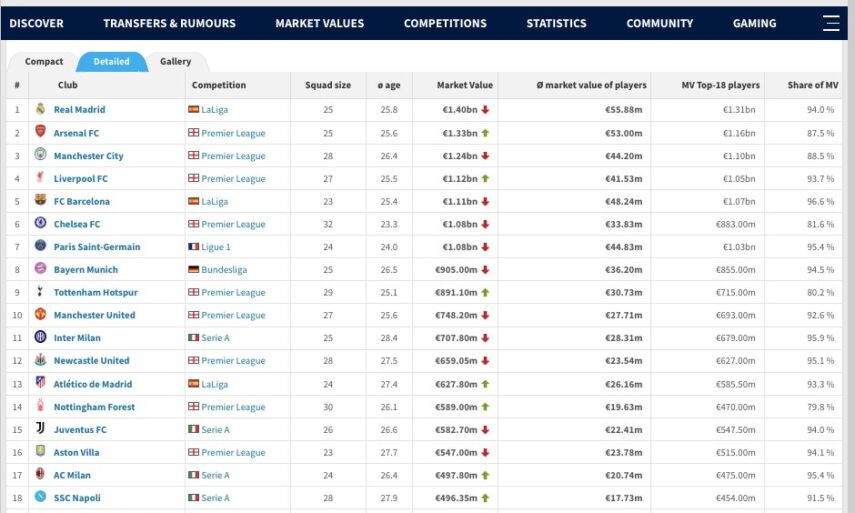Click Chelsea FC's €1.08bn market value
Screen dimensions: 855x513
tap(460, 224)
